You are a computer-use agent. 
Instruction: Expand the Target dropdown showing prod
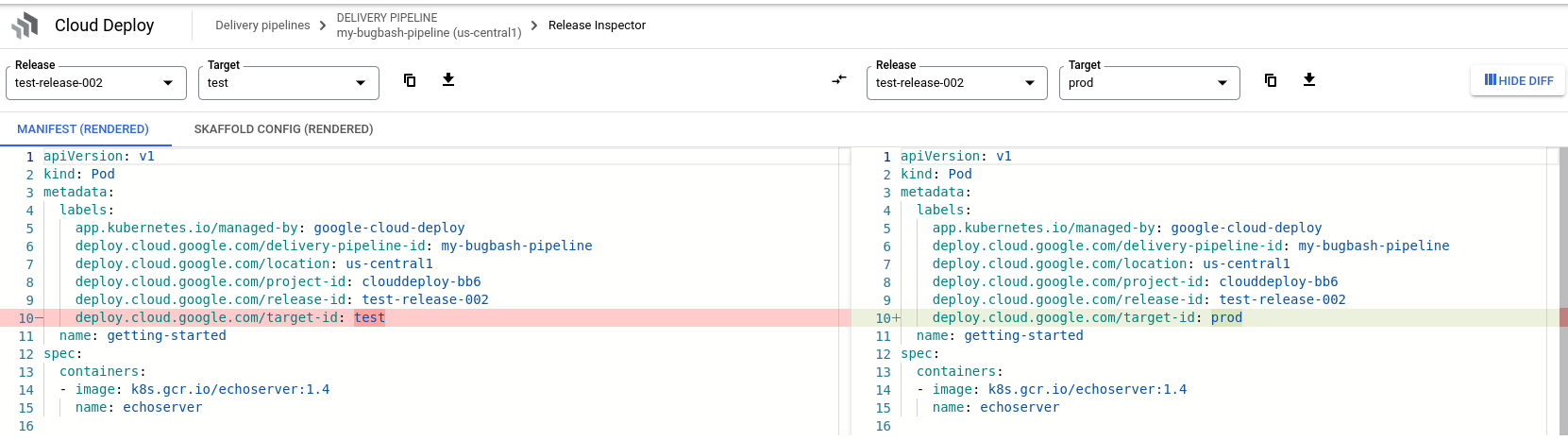coord(1149,83)
